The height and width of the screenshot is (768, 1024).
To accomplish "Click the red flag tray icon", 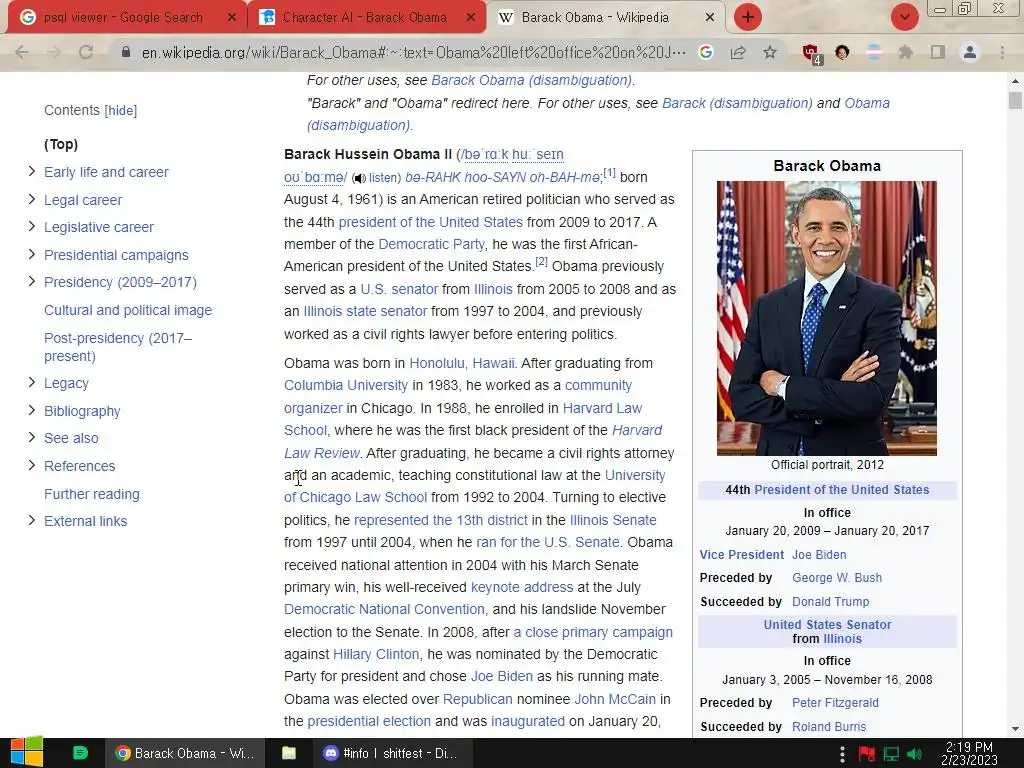I will coord(867,754).
